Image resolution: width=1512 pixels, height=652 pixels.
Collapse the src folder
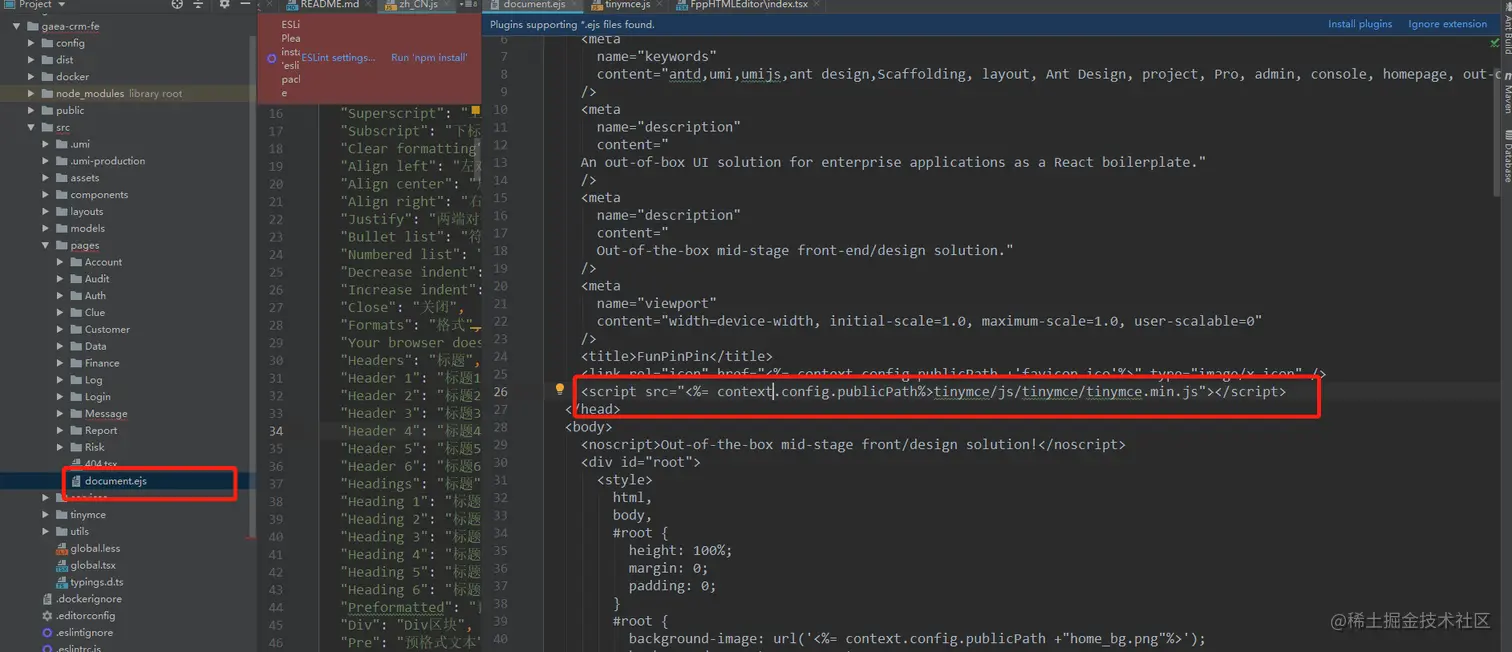coord(32,127)
